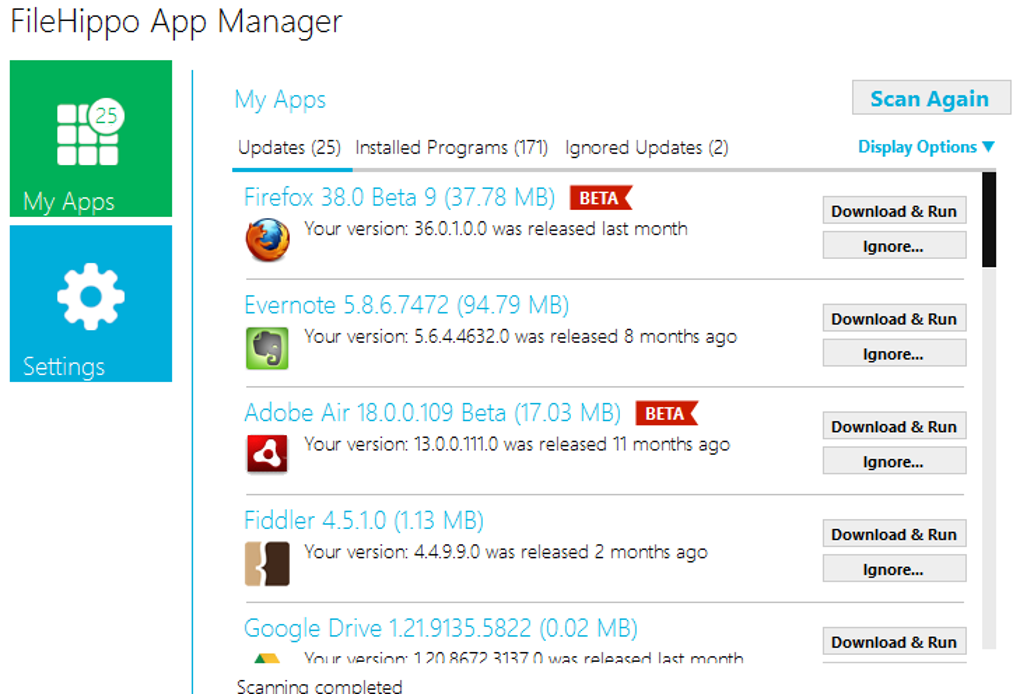Open Settings via the gear tile
This screenshot has width=1020, height=694.
pos(91,304)
